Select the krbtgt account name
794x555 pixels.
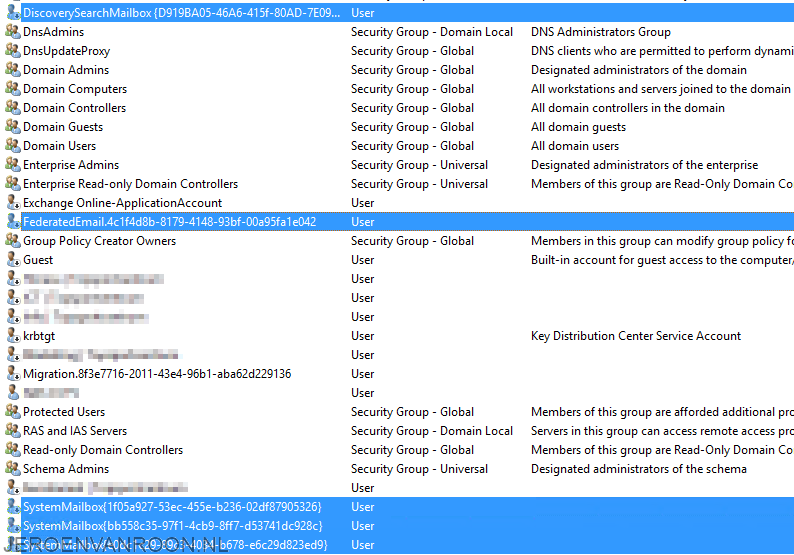tap(39, 335)
